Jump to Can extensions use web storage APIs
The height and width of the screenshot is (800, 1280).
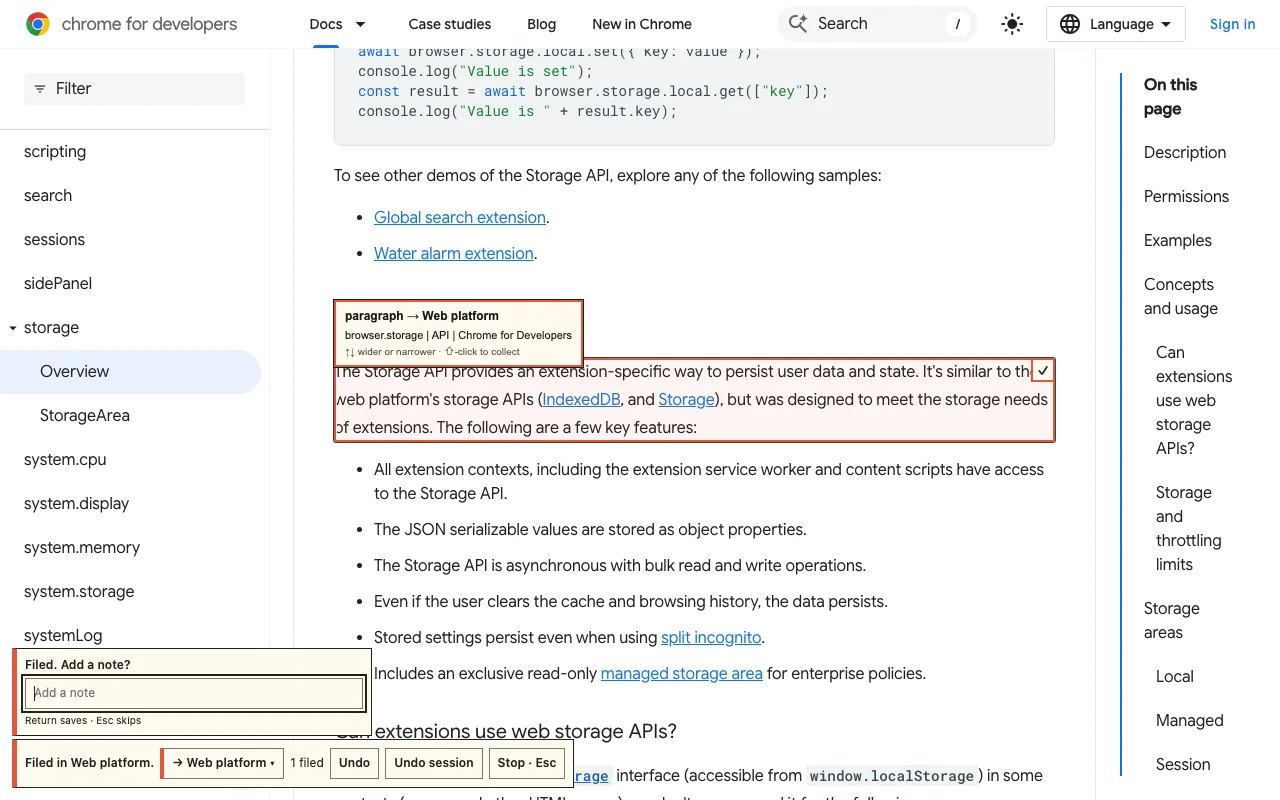click(1194, 401)
